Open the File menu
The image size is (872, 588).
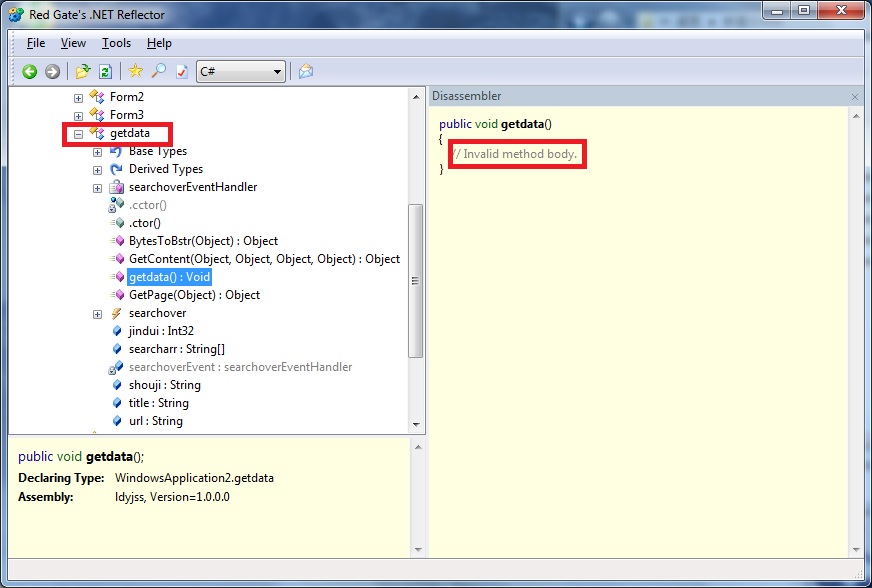coord(36,43)
